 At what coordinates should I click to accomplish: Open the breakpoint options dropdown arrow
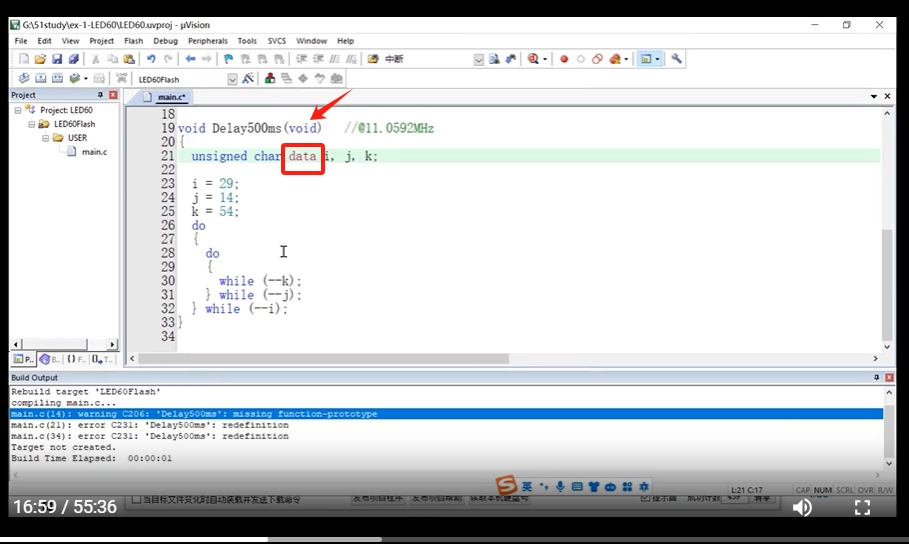coord(626,59)
